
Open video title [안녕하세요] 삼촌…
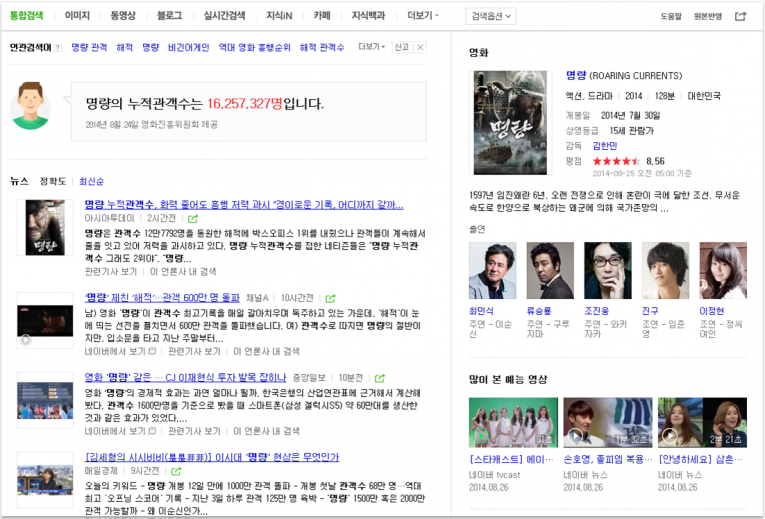point(700,459)
